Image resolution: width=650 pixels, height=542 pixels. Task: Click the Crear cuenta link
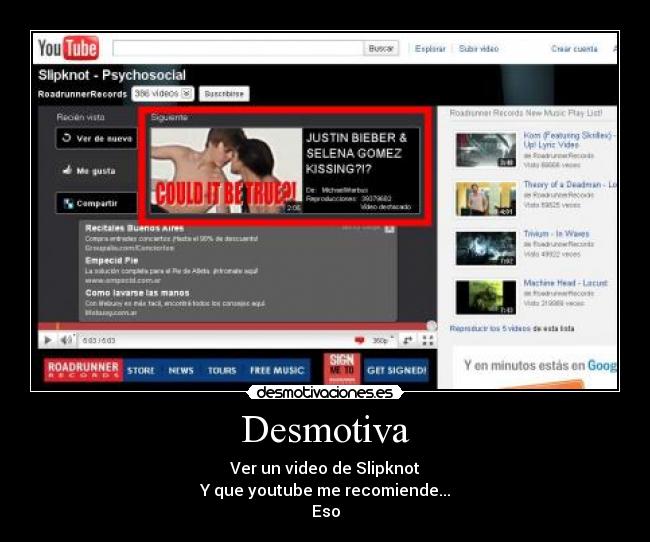pyautogui.click(x=574, y=49)
